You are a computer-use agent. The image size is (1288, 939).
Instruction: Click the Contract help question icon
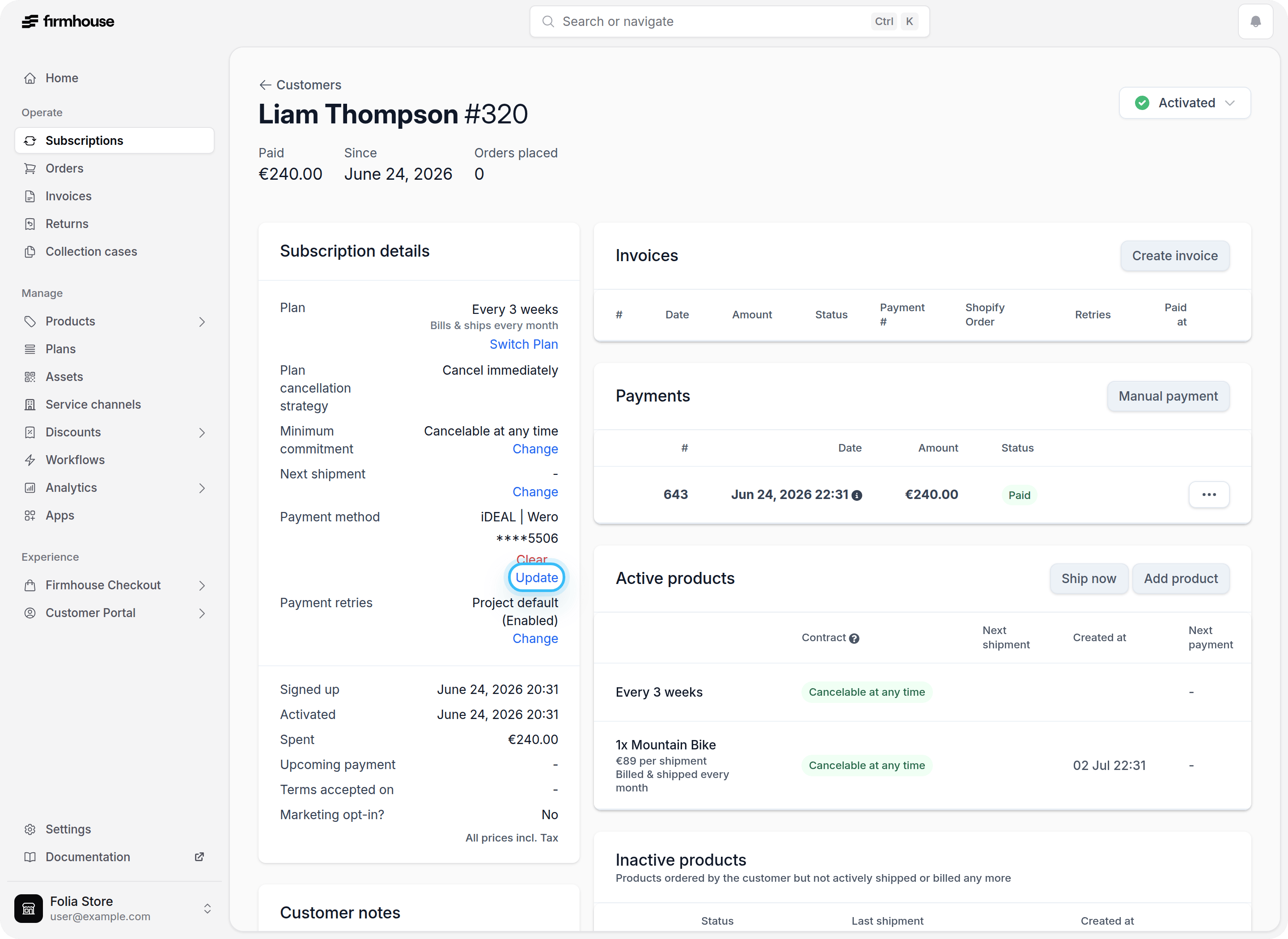pyautogui.click(x=854, y=639)
